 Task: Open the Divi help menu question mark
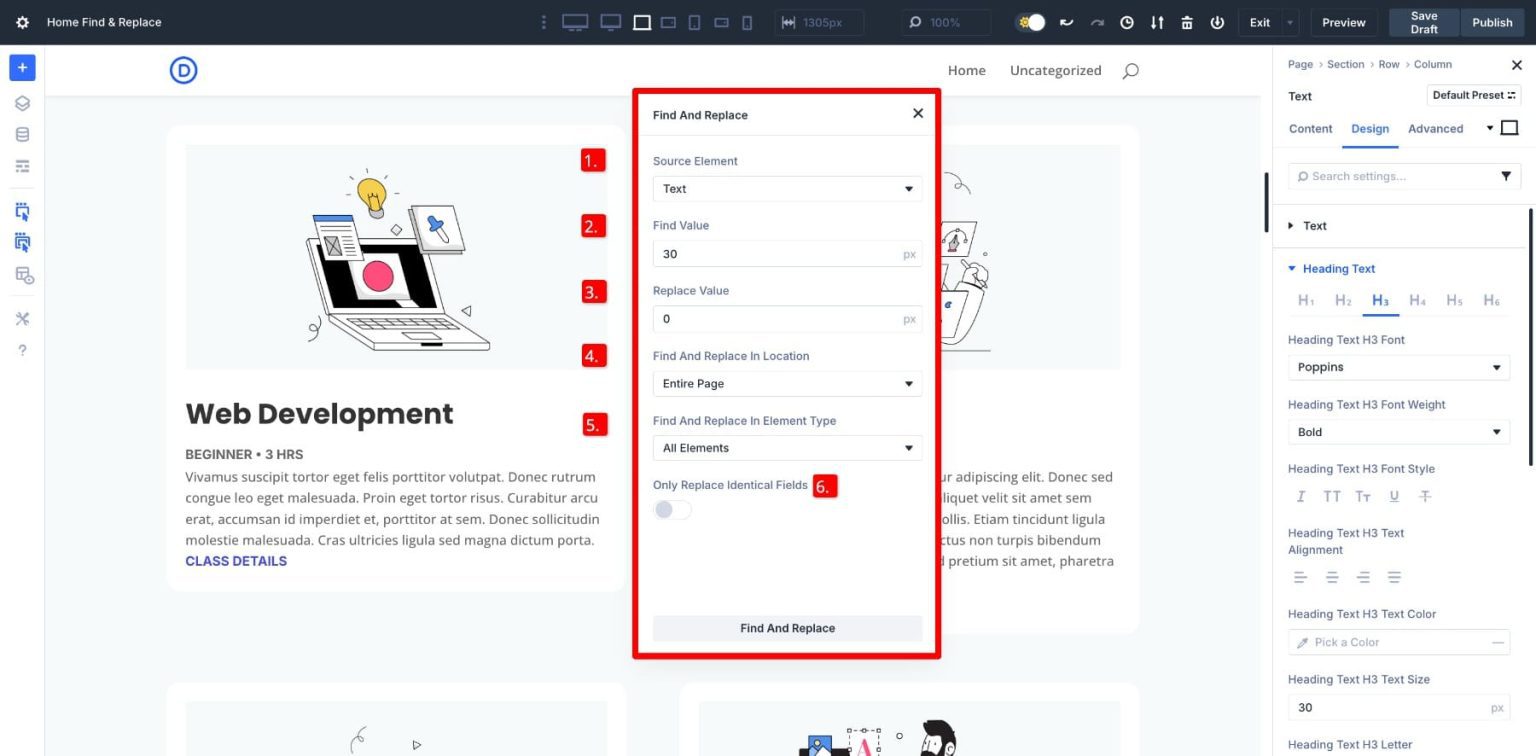tap(22, 349)
